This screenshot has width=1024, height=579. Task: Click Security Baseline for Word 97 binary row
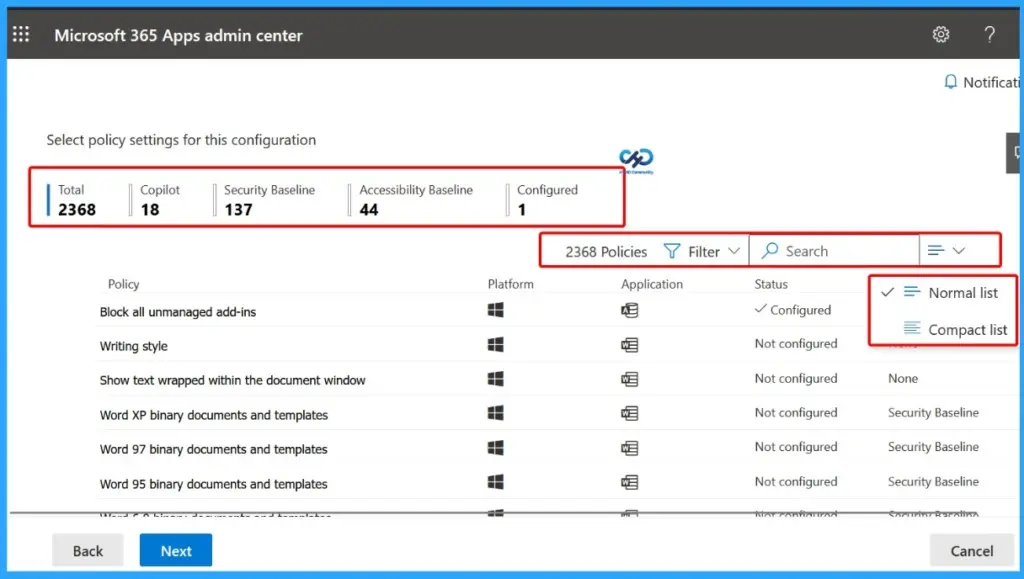(x=933, y=446)
